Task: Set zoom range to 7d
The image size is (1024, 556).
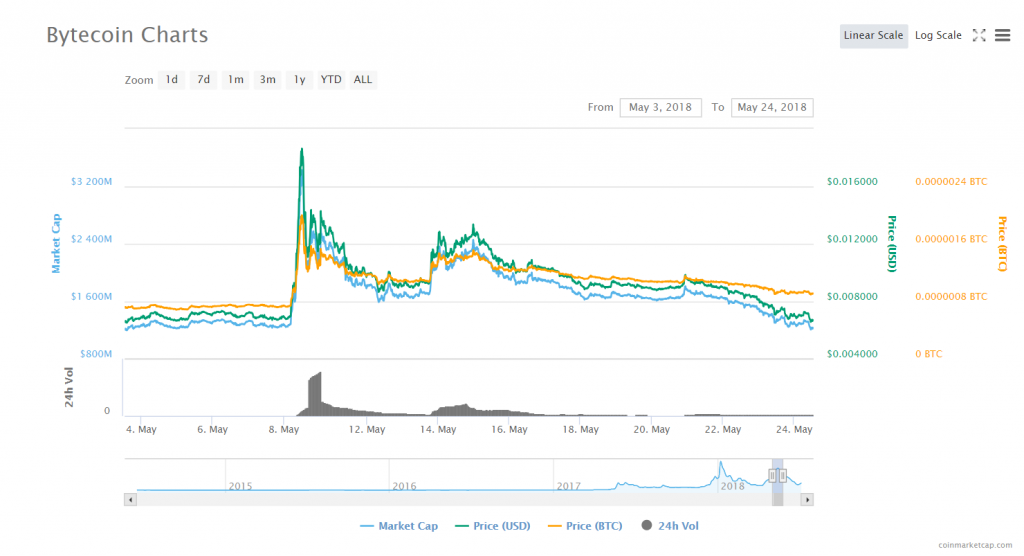Action: 204,80
